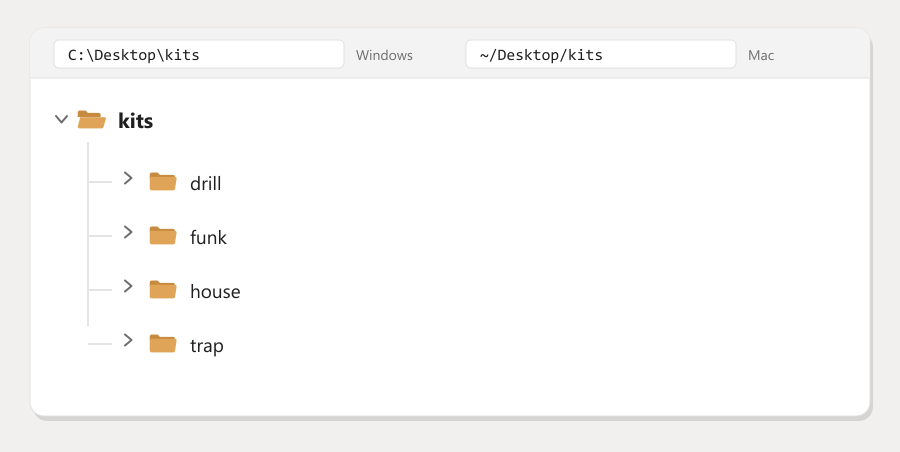The width and height of the screenshot is (900, 452).
Task: Click the funk folder icon
Action: (163, 235)
